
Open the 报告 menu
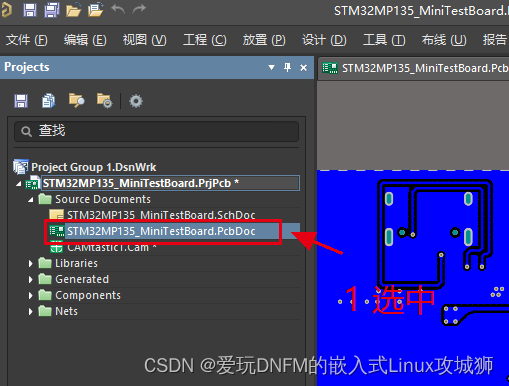pyautogui.click(x=496, y=40)
